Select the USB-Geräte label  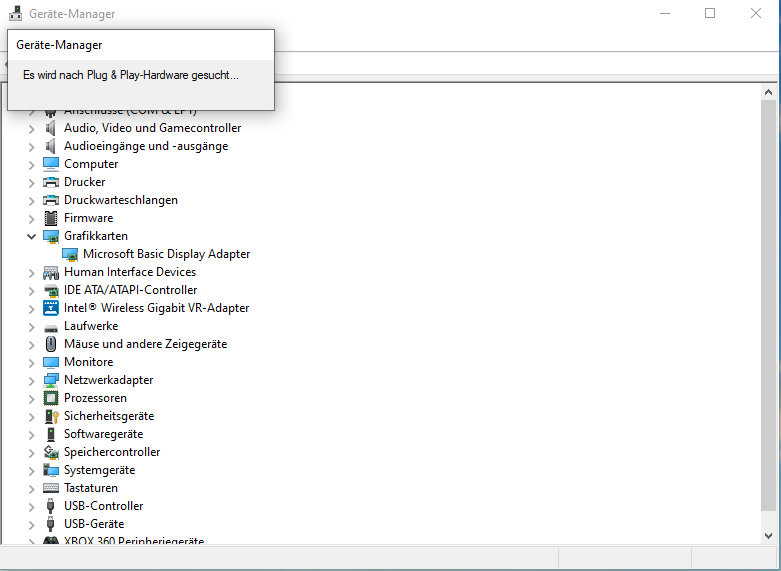(x=94, y=524)
